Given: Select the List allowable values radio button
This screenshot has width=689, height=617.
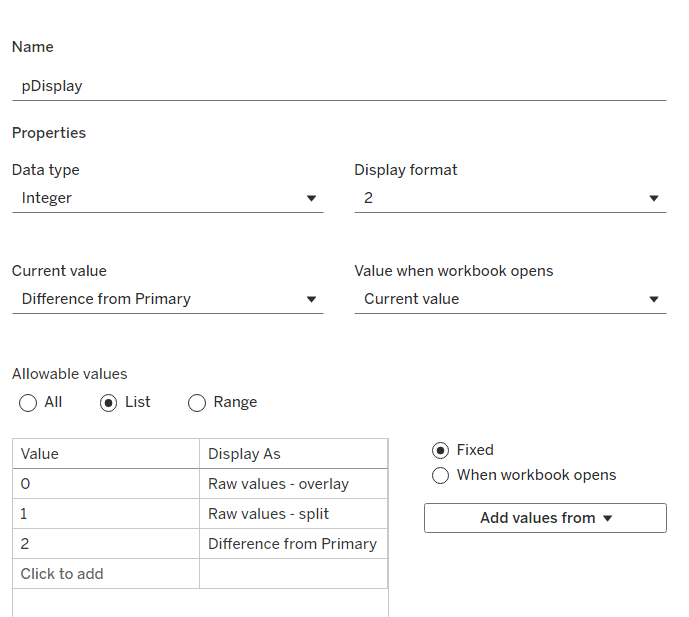Looking at the screenshot, I should pyautogui.click(x=110, y=402).
